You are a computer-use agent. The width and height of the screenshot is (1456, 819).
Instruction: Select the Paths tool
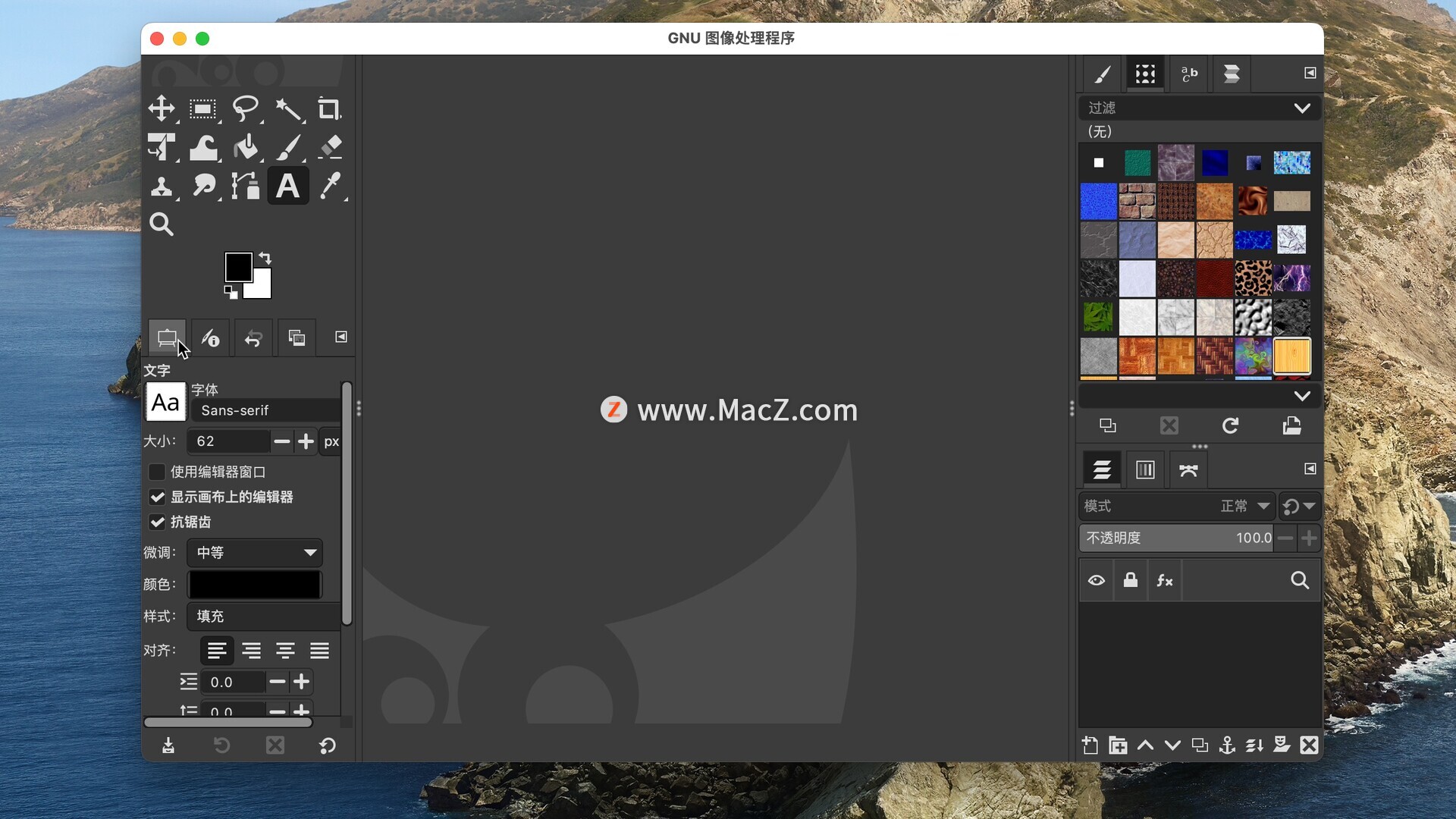pos(245,186)
